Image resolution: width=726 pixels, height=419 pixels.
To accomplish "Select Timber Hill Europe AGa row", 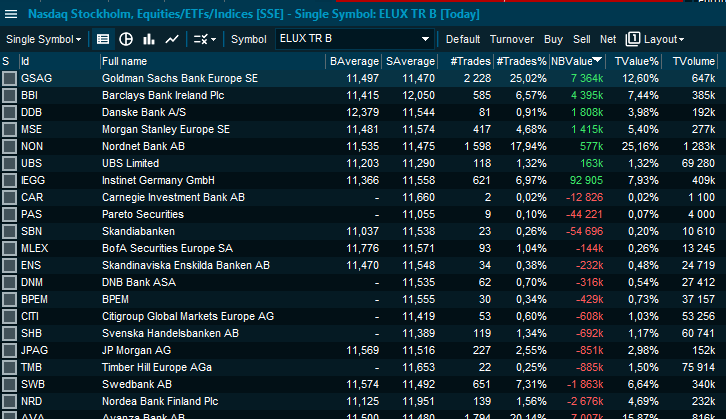I will [x=363, y=368].
